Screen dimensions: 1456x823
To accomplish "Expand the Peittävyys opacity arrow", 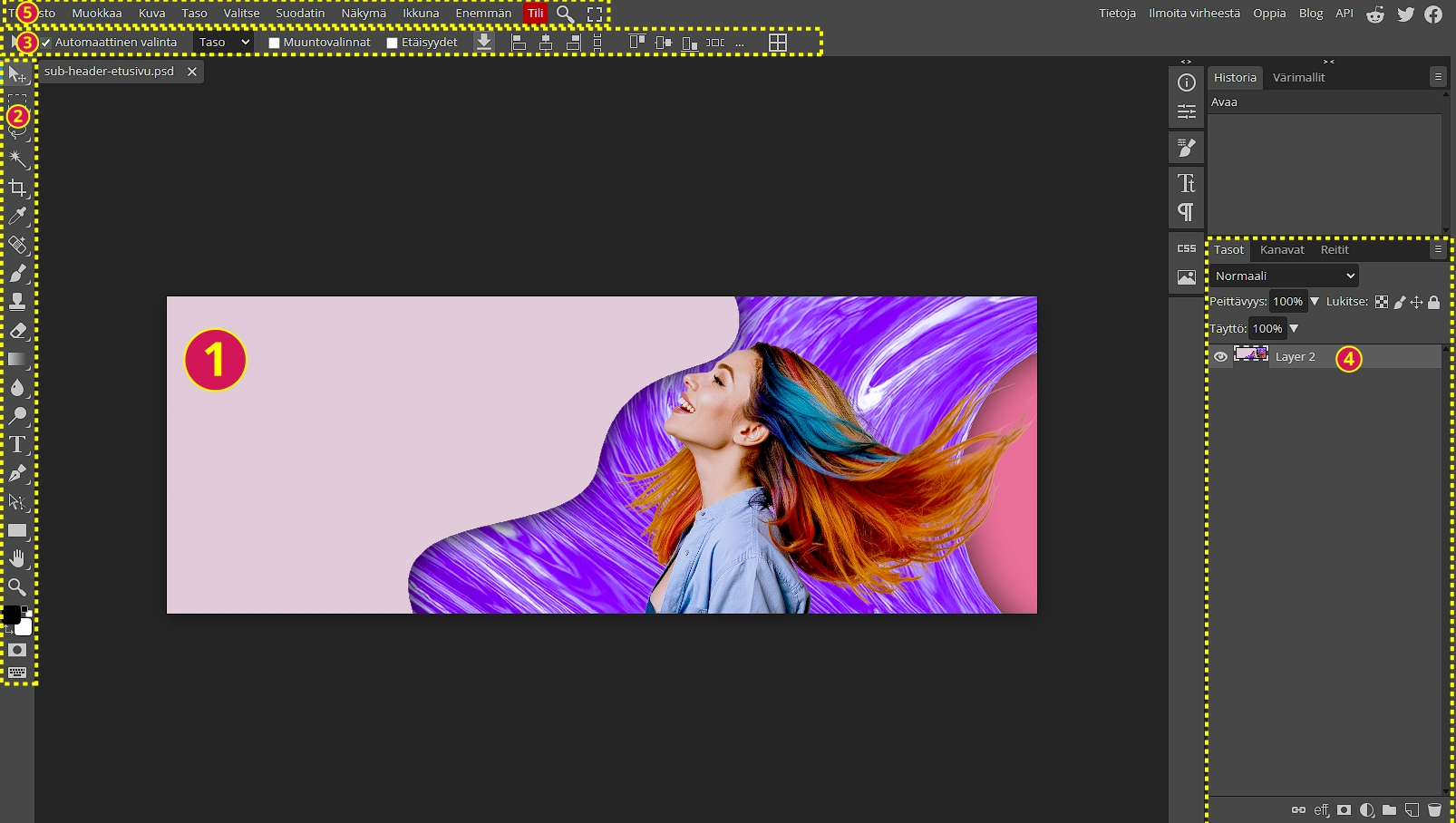I will (1315, 302).
